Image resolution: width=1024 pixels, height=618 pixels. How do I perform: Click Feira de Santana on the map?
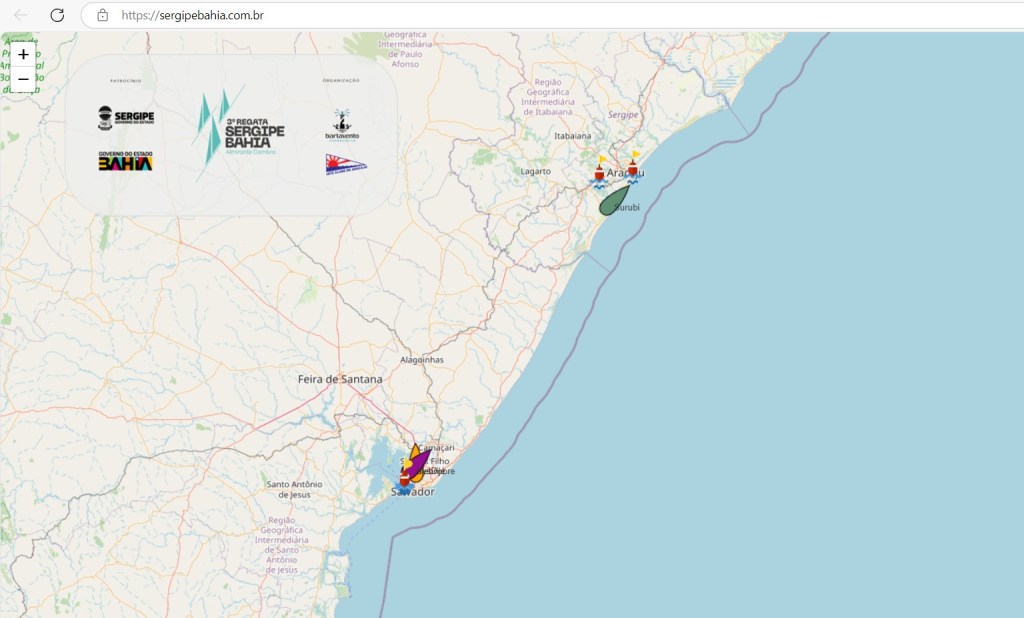click(x=340, y=379)
